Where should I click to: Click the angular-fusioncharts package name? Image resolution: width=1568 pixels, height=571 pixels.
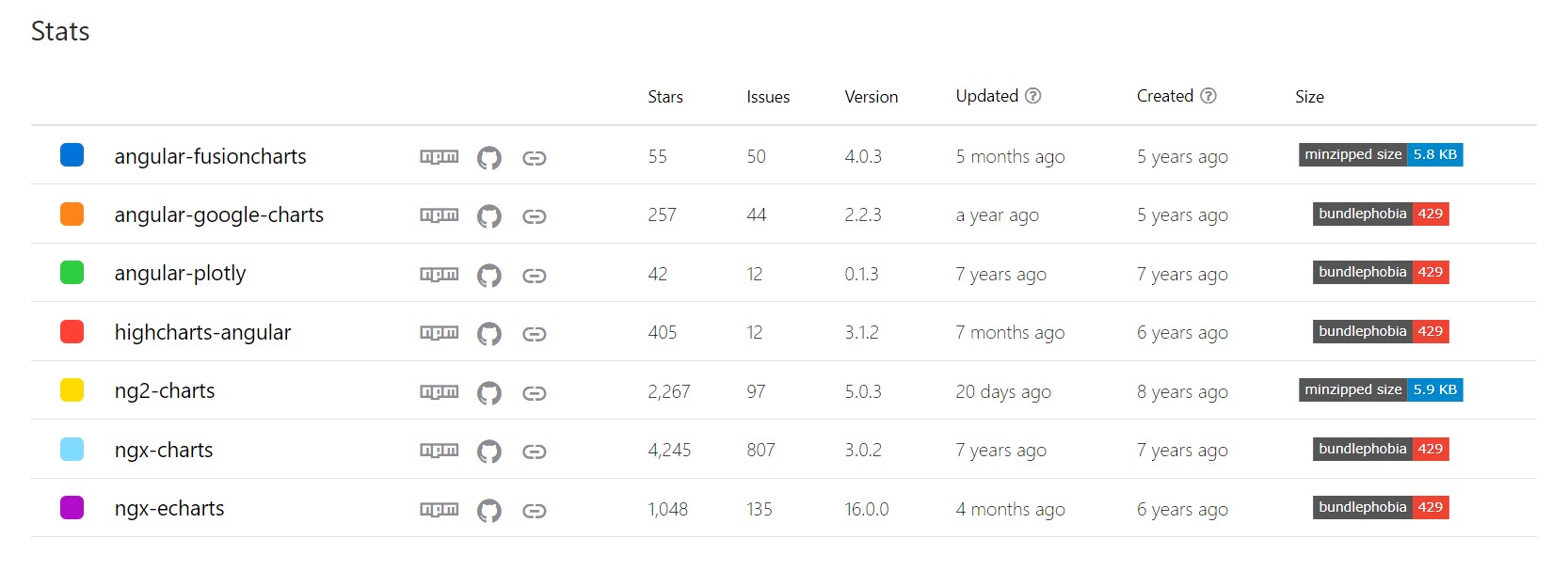tap(210, 156)
